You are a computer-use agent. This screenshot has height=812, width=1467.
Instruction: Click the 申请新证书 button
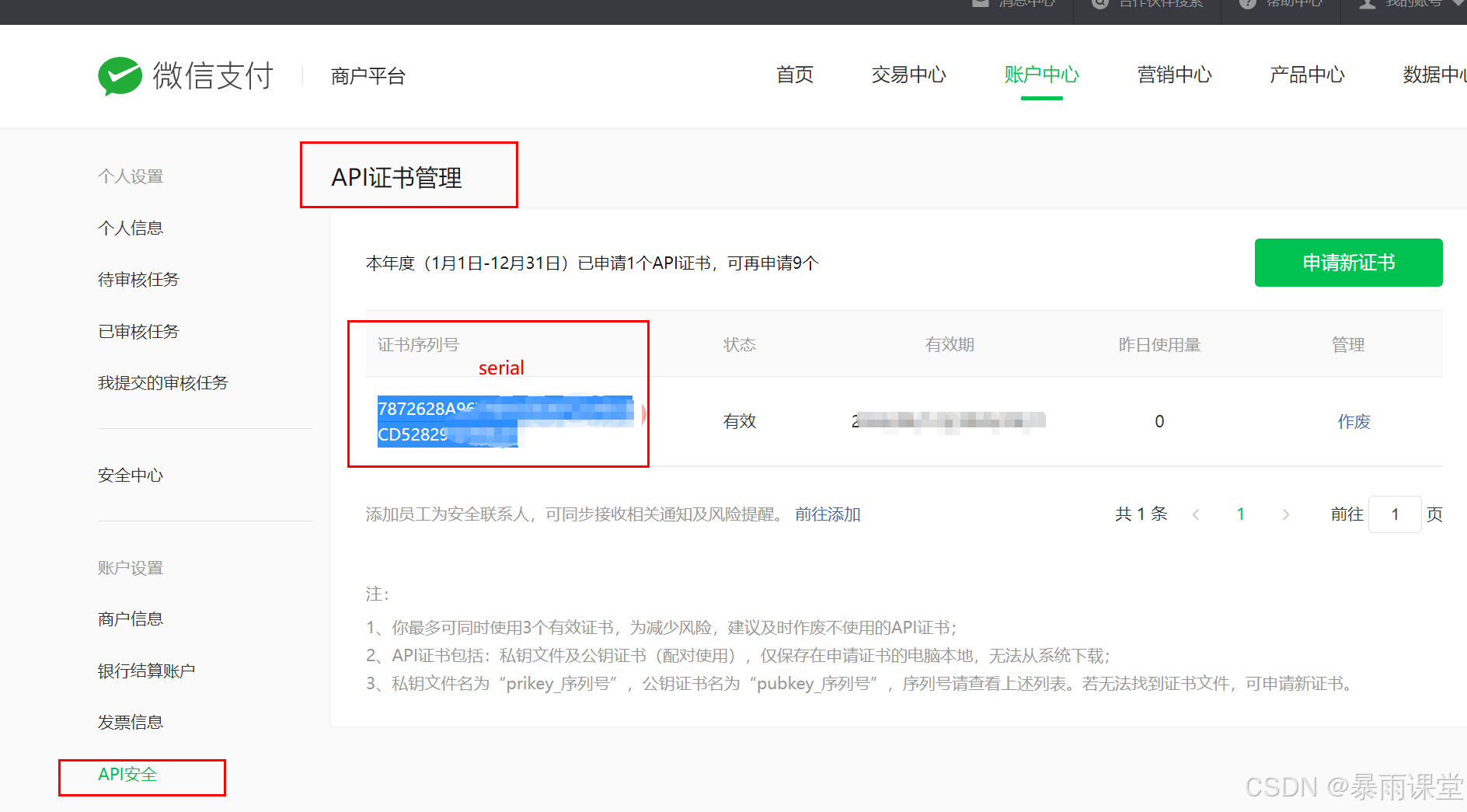click(x=1348, y=263)
